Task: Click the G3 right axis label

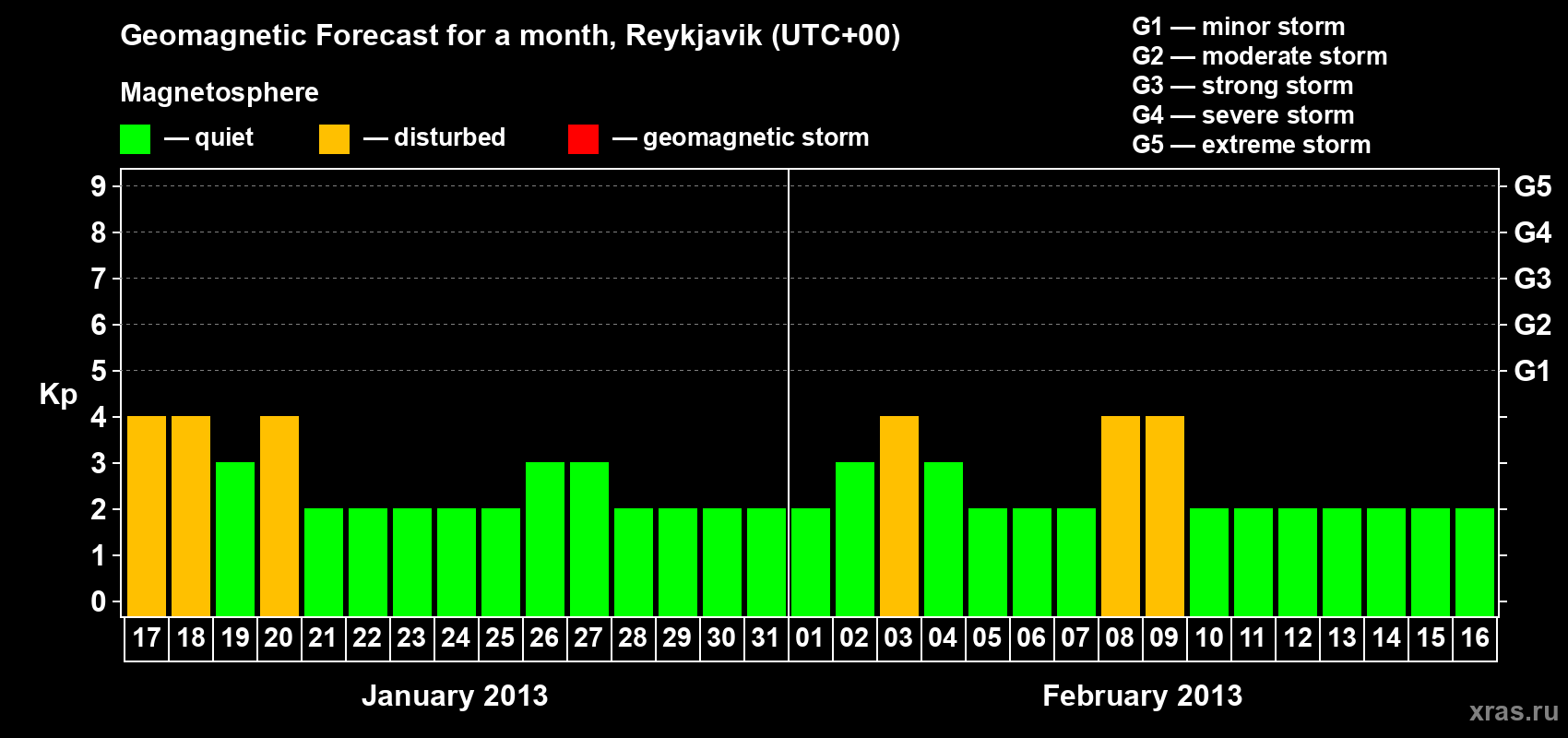Action: pyautogui.click(x=1533, y=279)
